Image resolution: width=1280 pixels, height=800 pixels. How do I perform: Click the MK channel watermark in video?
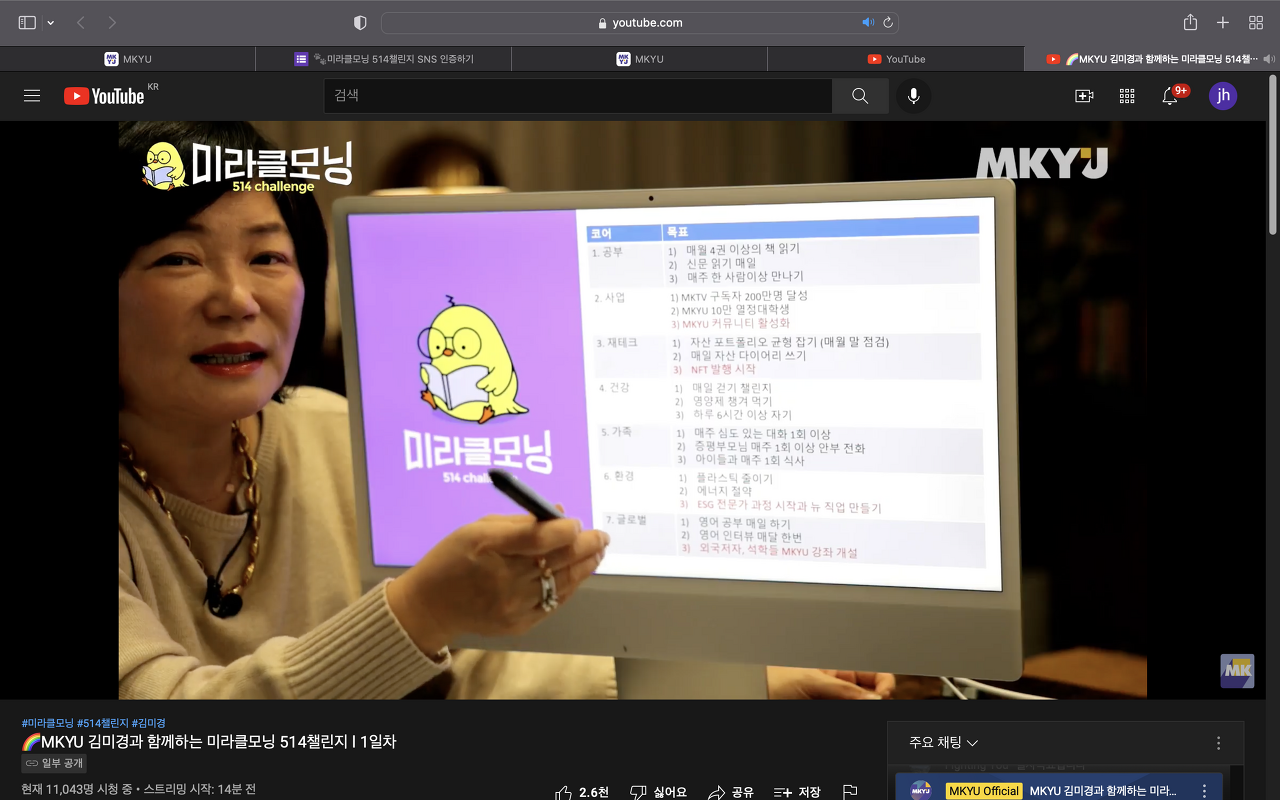1237,671
